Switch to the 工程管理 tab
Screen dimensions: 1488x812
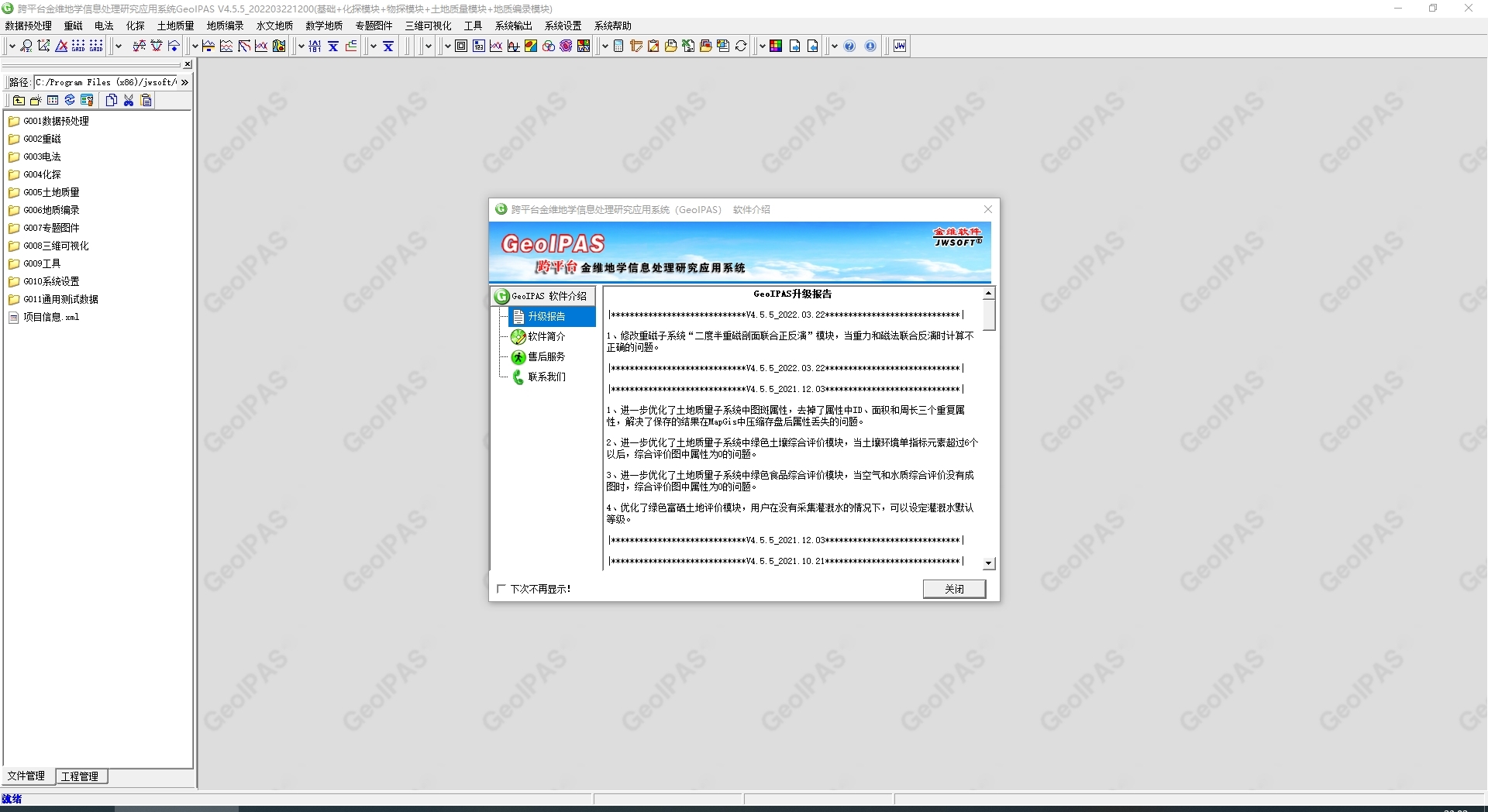coord(81,776)
